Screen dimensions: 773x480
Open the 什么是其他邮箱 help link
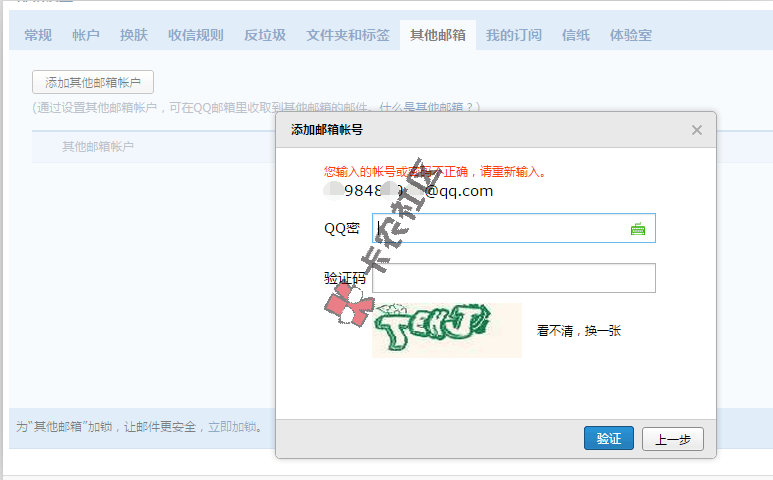pyautogui.click(x=425, y=107)
